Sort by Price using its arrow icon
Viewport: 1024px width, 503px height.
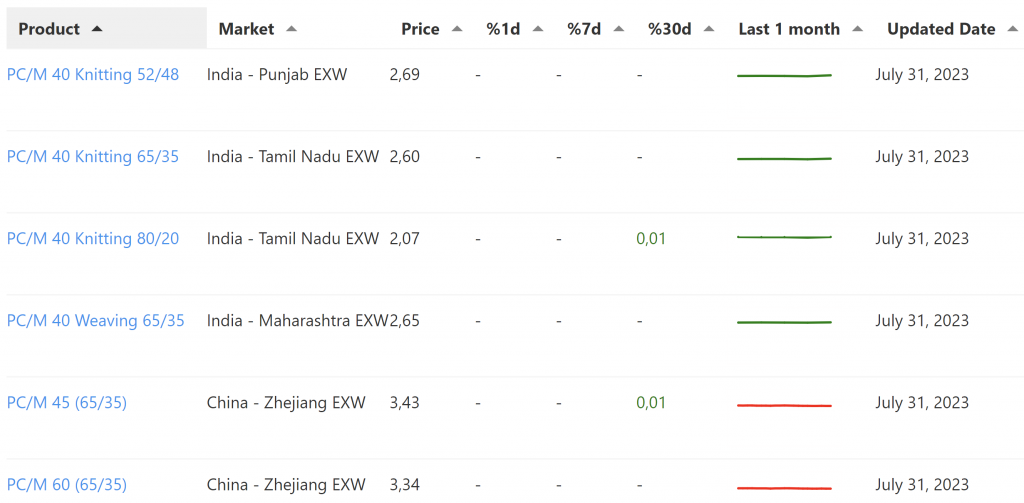coord(457,29)
